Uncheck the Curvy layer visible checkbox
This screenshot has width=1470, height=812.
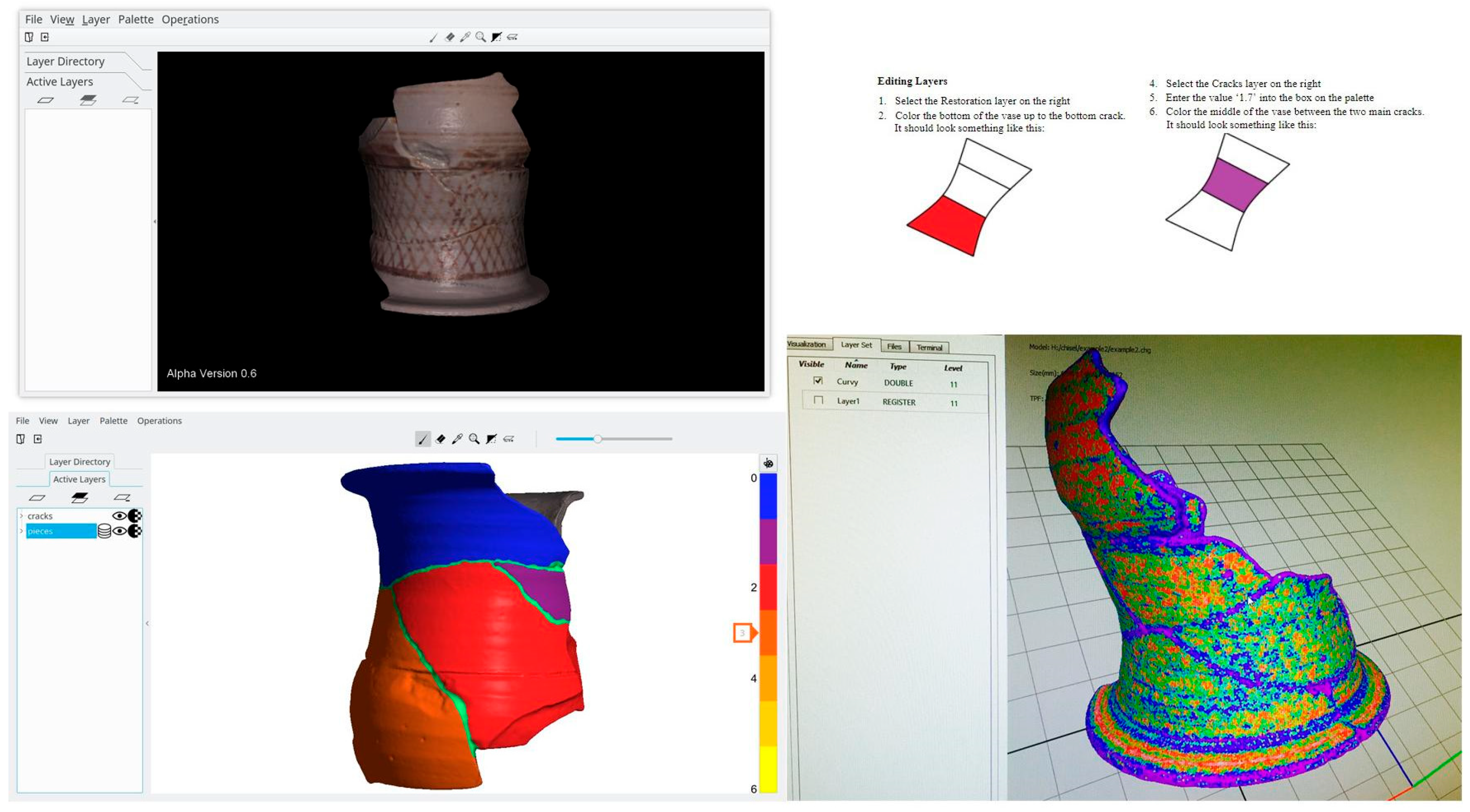coord(818,381)
